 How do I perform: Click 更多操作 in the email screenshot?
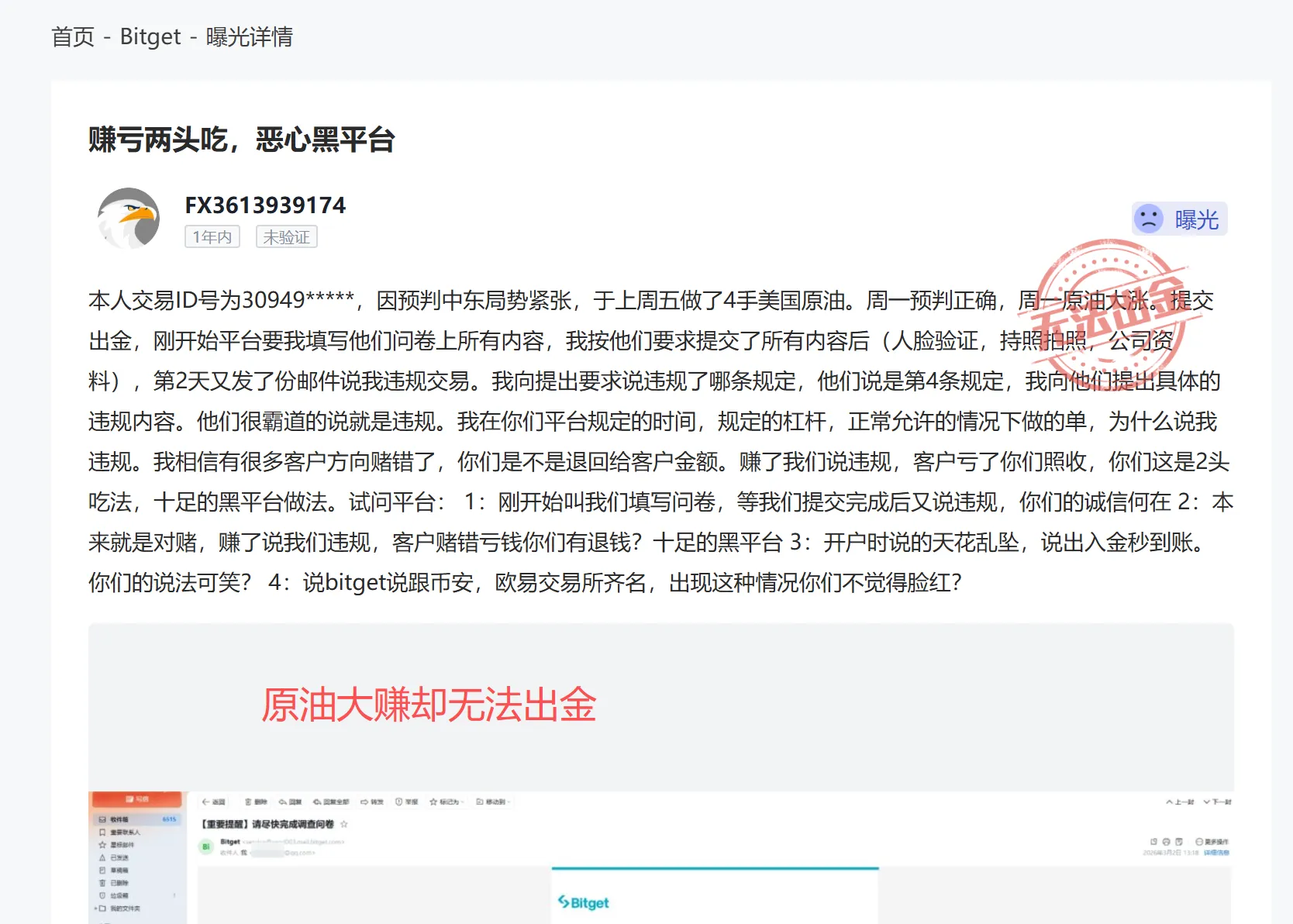1212,842
